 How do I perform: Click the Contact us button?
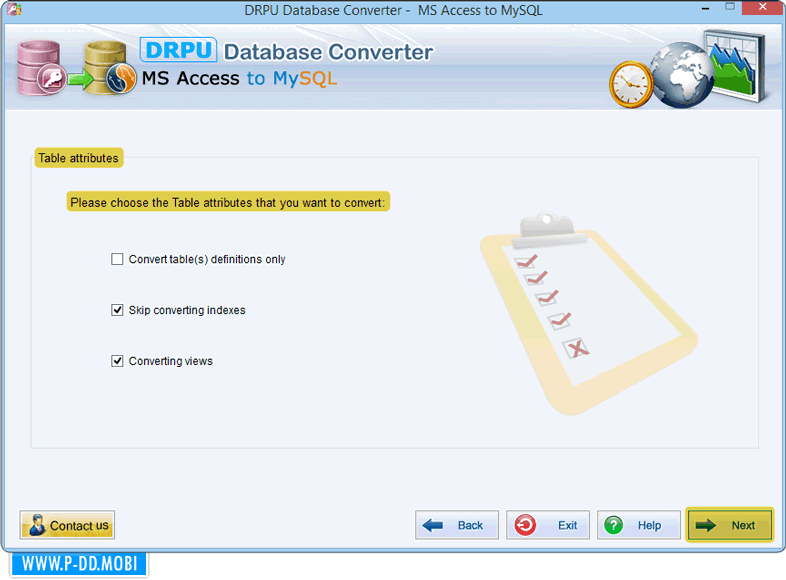[67, 525]
